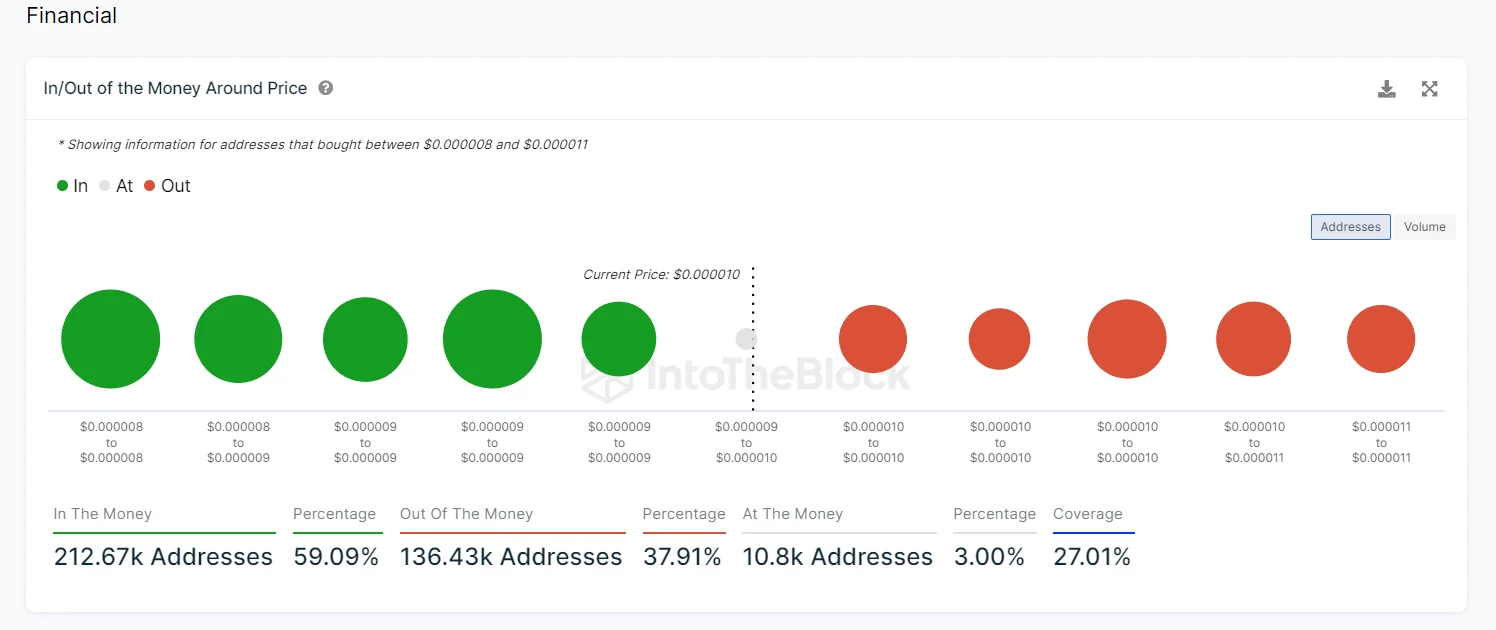Image resolution: width=1496 pixels, height=630 pixels.
Task: Click the 136.43k Addresses value
Action: pos(510,557)
